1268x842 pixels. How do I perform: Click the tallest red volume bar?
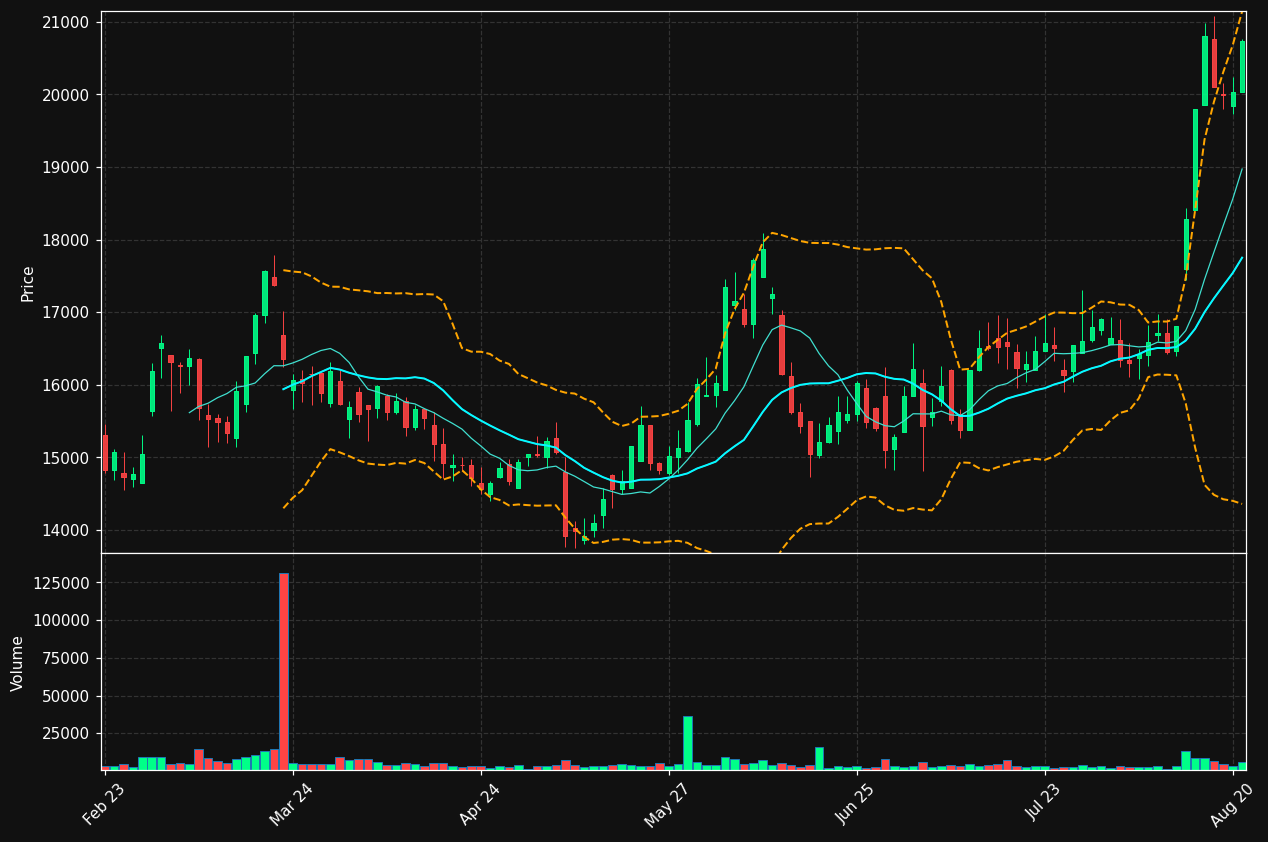tap(284, 671)
